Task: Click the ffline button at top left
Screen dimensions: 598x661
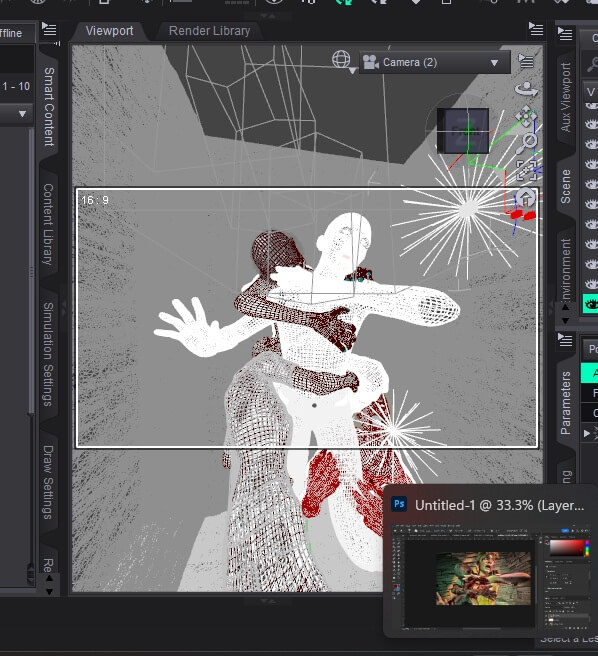Action: coord(17,33)
